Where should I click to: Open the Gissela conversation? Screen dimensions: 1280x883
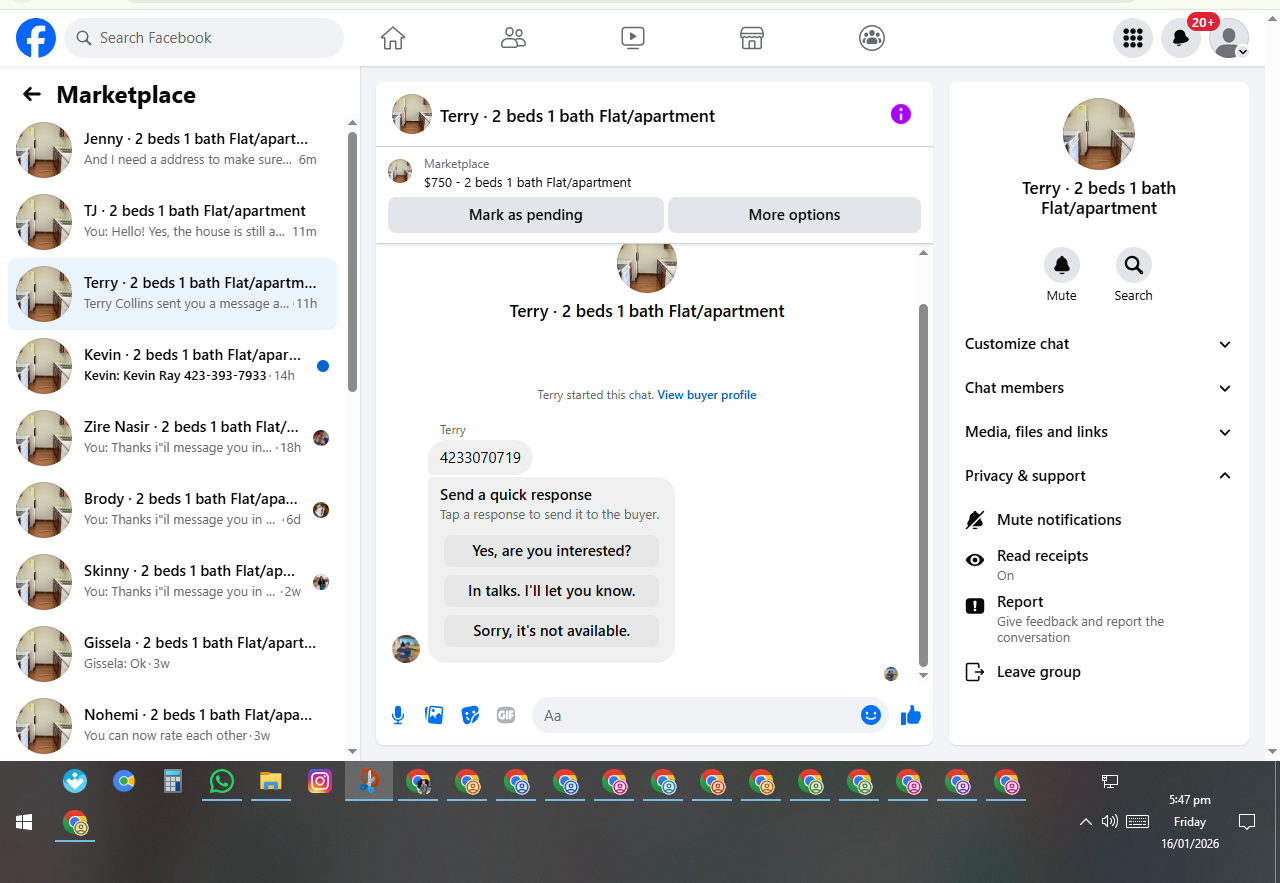pos(173,654)
